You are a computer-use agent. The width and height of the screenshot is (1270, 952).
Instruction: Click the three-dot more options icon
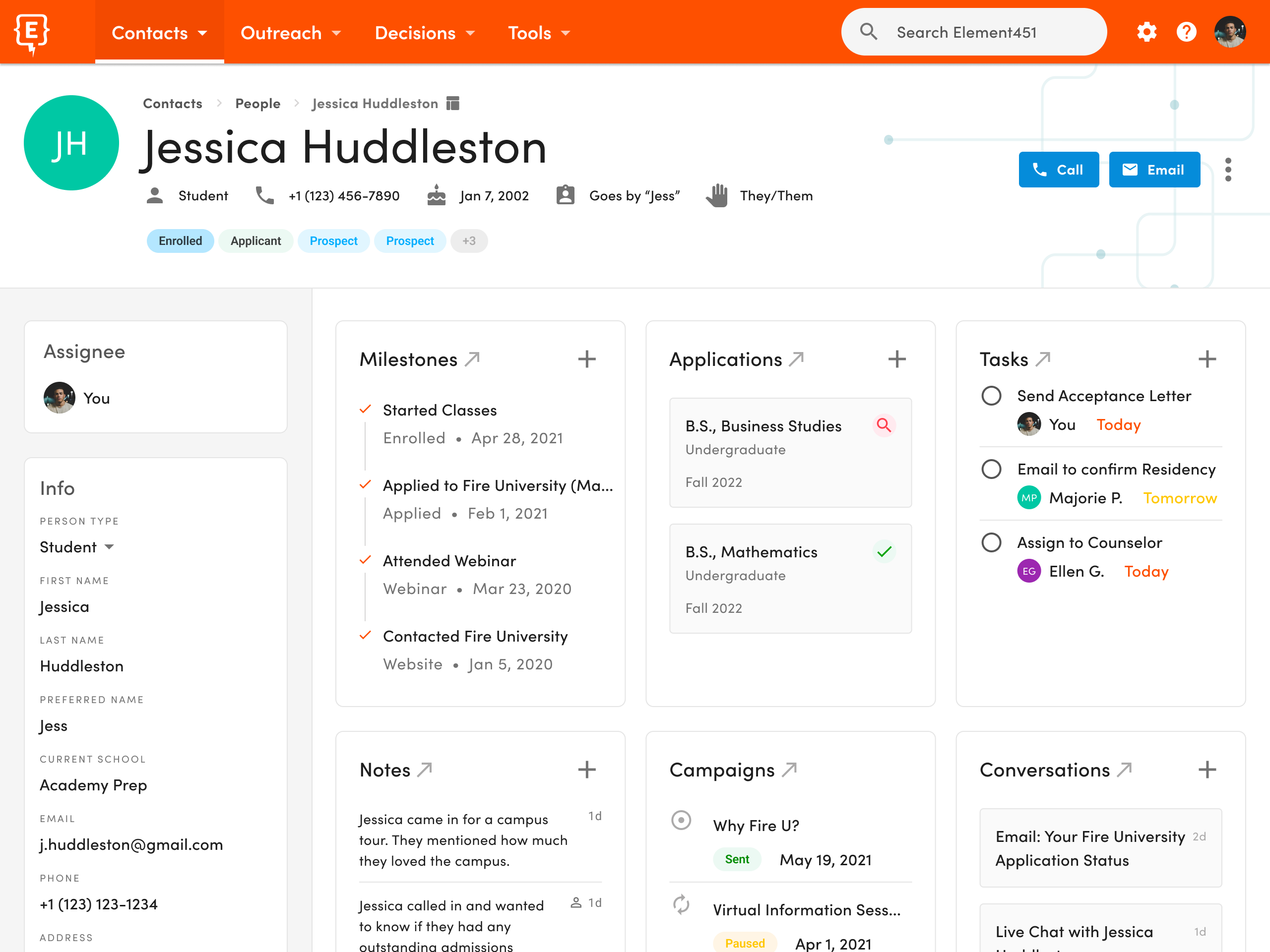tap(1228, 170)
